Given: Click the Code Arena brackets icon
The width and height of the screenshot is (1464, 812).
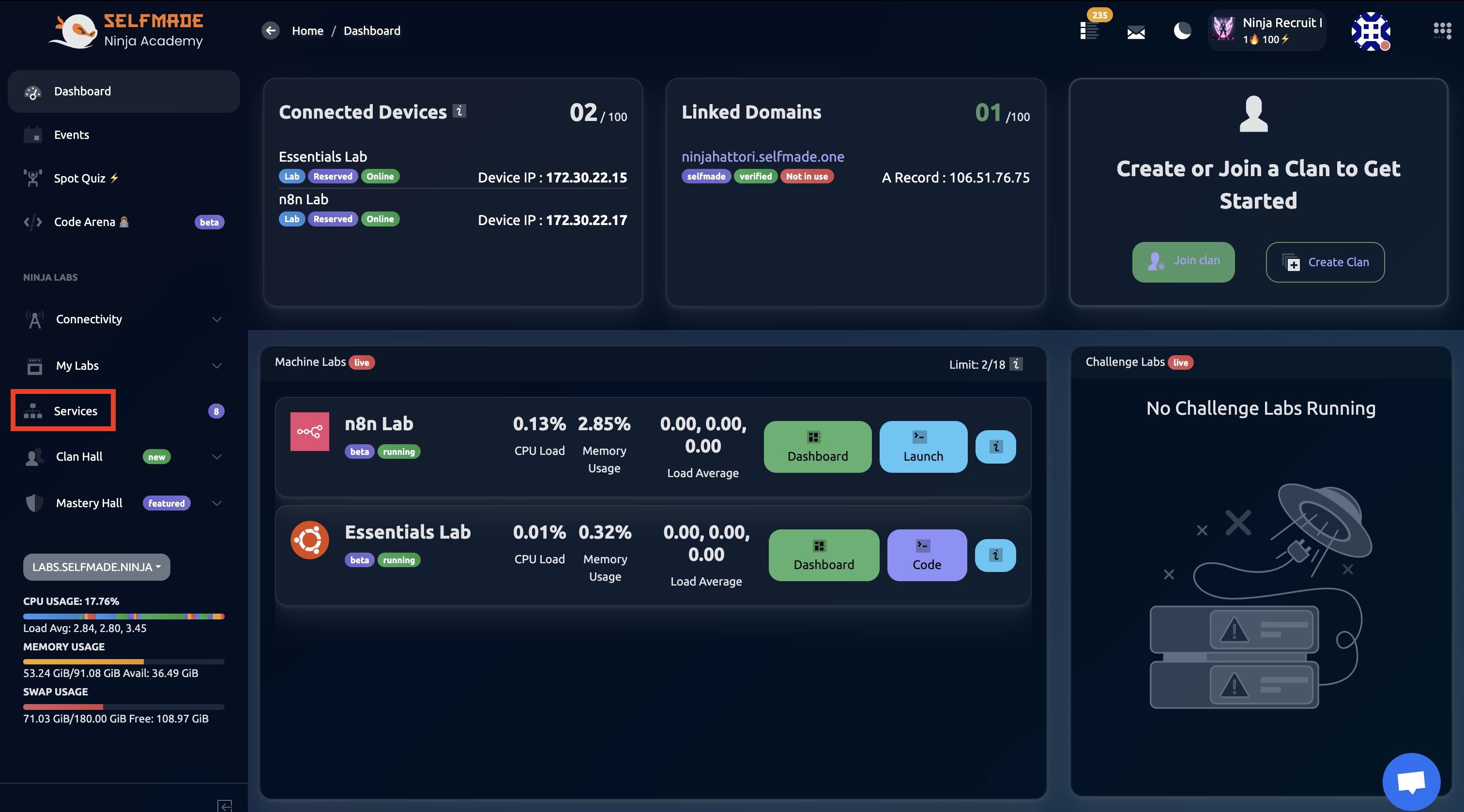Looking at the screenshot, I should tap(33, 222).
